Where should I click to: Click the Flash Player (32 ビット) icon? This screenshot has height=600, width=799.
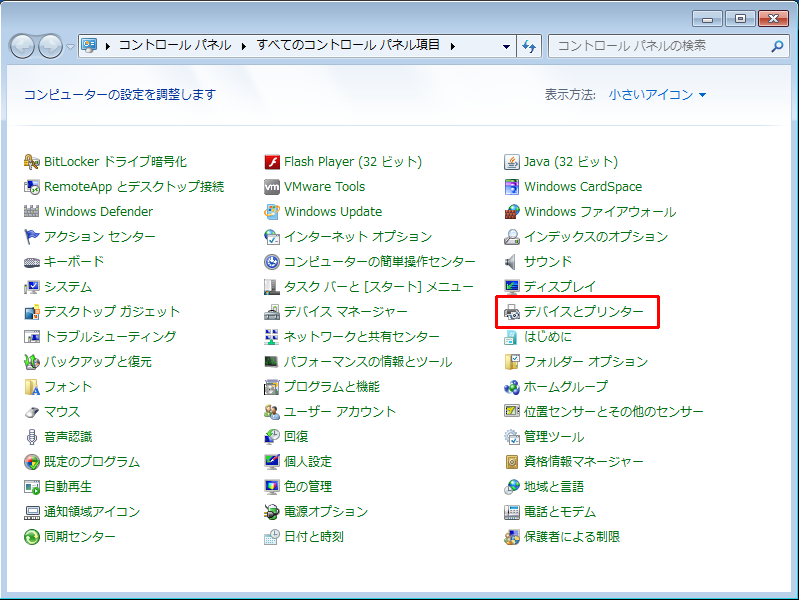click(272, 162)
